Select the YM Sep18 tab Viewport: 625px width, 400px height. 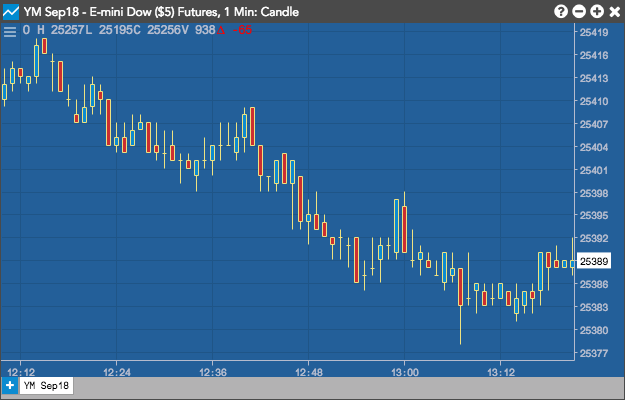46,386
